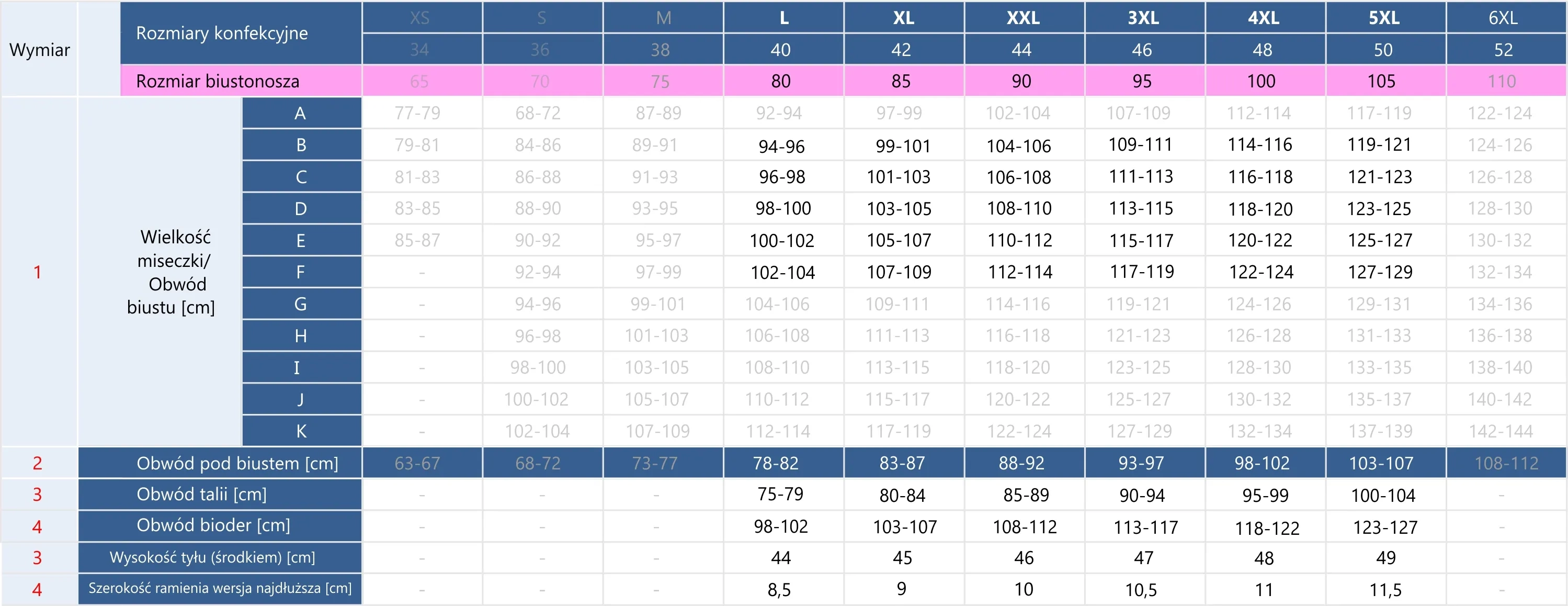Click cell 94-96 in row B
The height and width of the screenshot is (606, 1568).
pyautogui.click(x=781, y=146)
